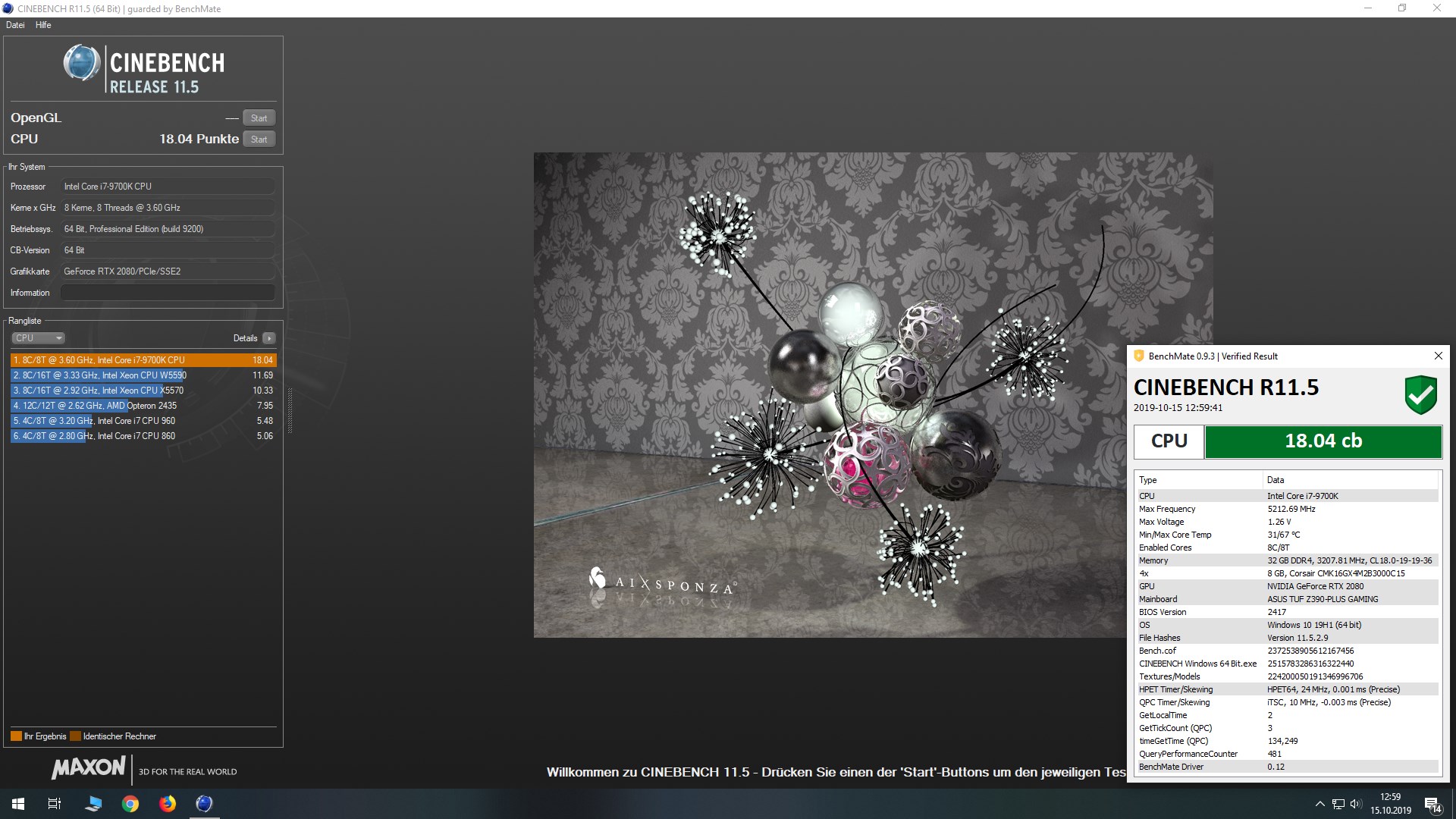Open network status in system tray
Screen dimensions: 1456x819
(1338, 804)
